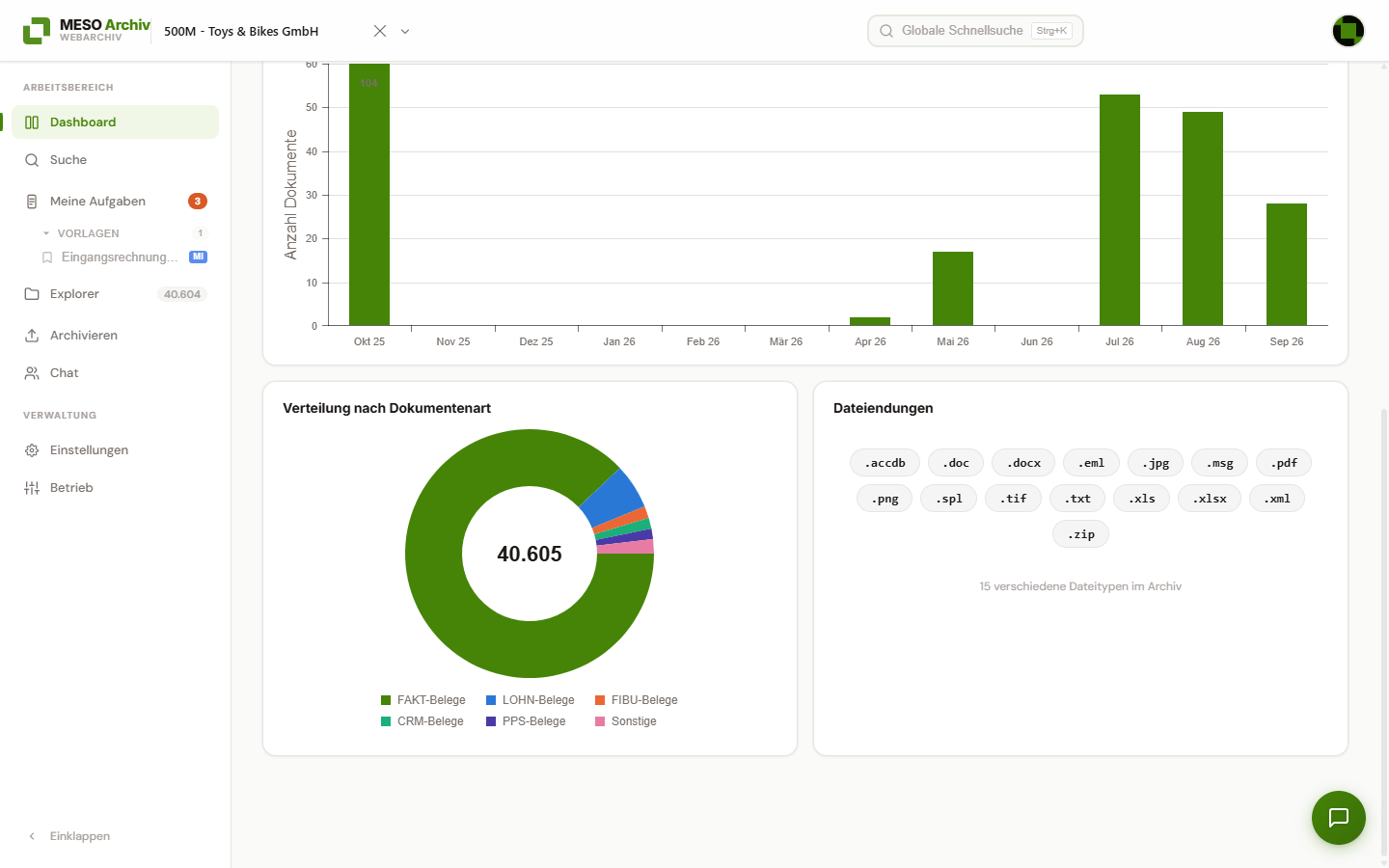Select the .xml file extension chip
The image size is (1389, 868).
pyautogui.click(x=1277, y=499)
